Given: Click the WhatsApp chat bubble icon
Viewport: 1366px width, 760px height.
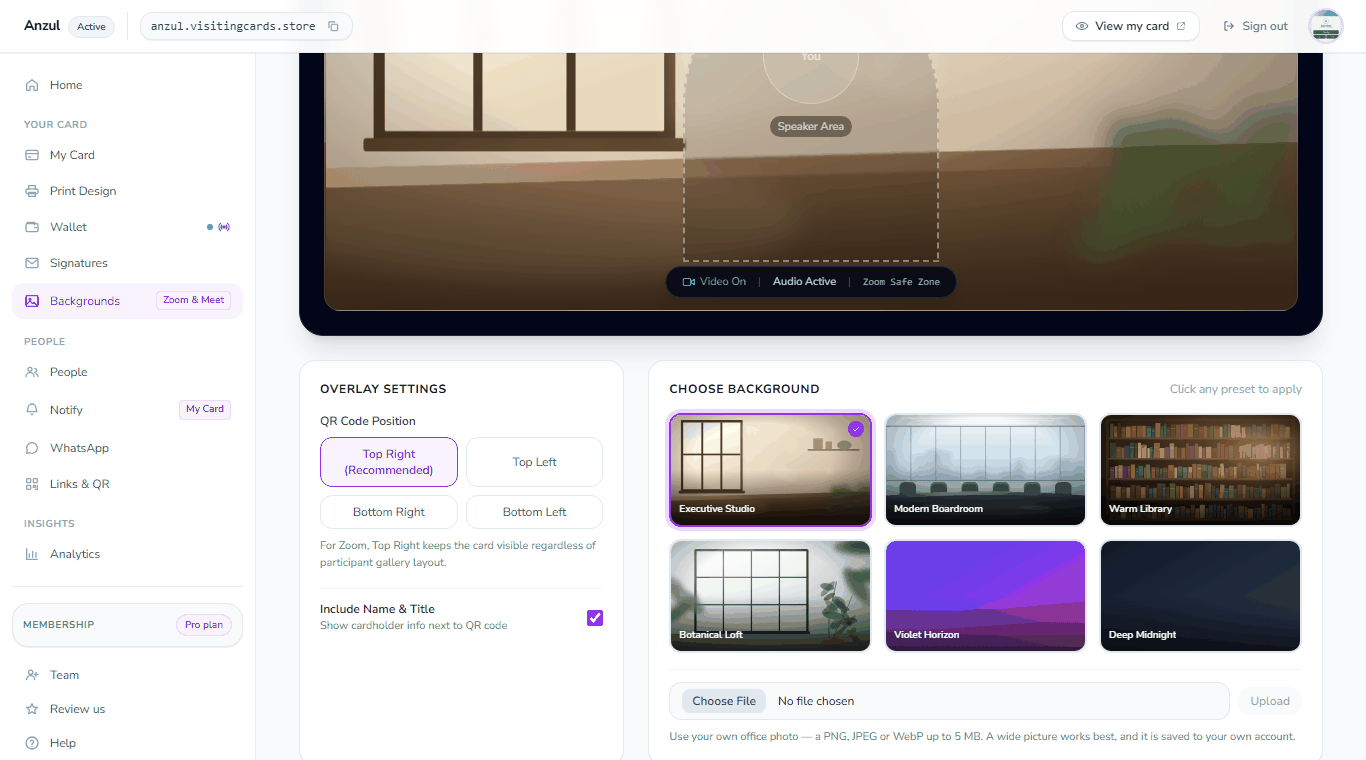Looking at the screenshot, I should coord(32,448).
